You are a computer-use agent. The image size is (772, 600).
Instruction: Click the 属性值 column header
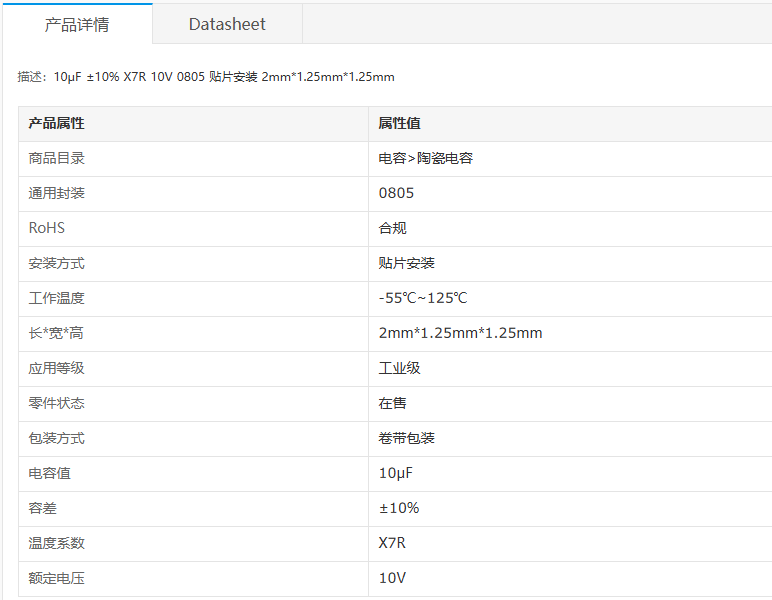[x=399, y=123]
